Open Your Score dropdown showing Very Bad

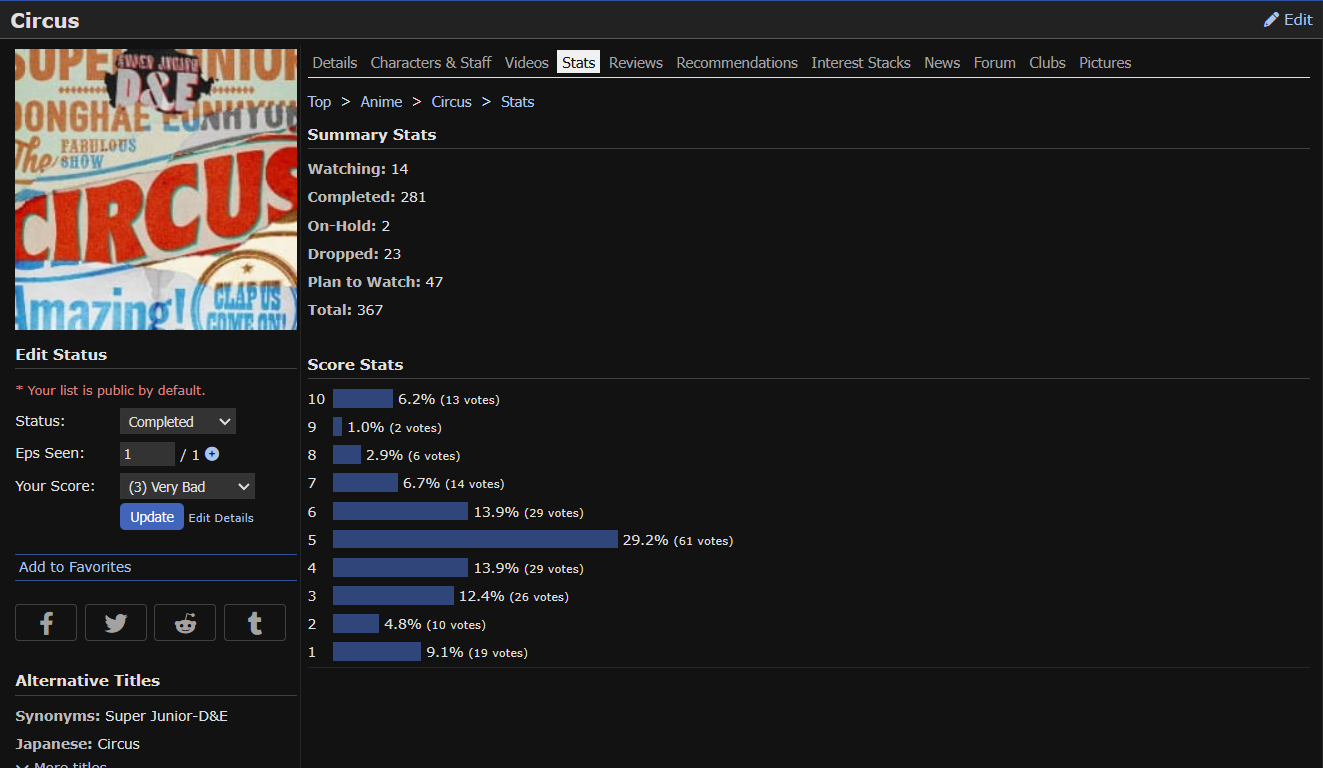click(187, 487)
